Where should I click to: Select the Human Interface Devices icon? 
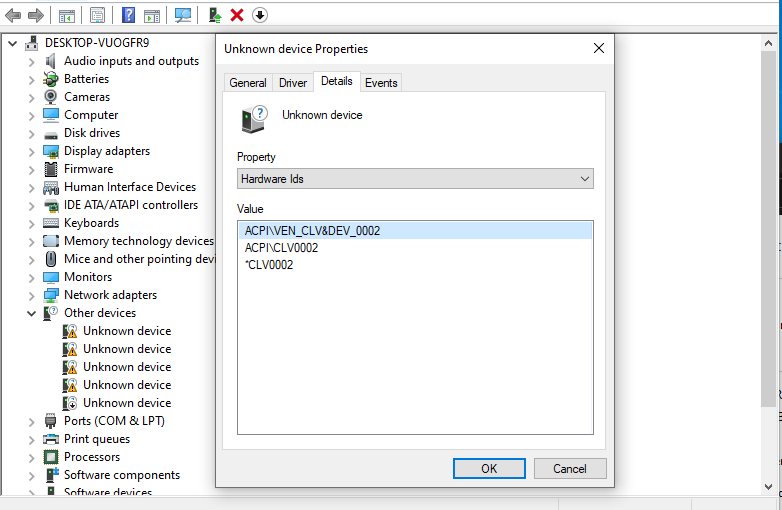(x=50, y=187)
